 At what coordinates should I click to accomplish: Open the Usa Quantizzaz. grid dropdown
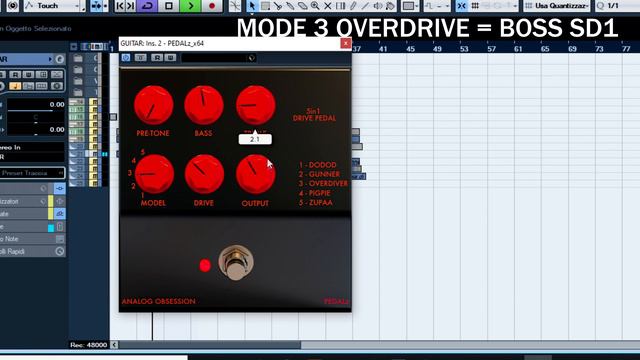(557, 6)
